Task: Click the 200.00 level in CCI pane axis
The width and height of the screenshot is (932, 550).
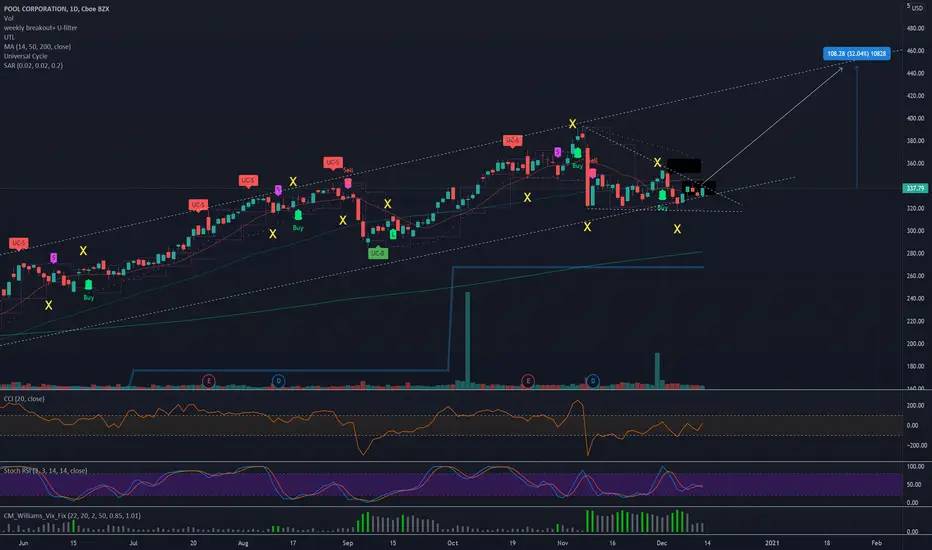Action: [915, 406]
